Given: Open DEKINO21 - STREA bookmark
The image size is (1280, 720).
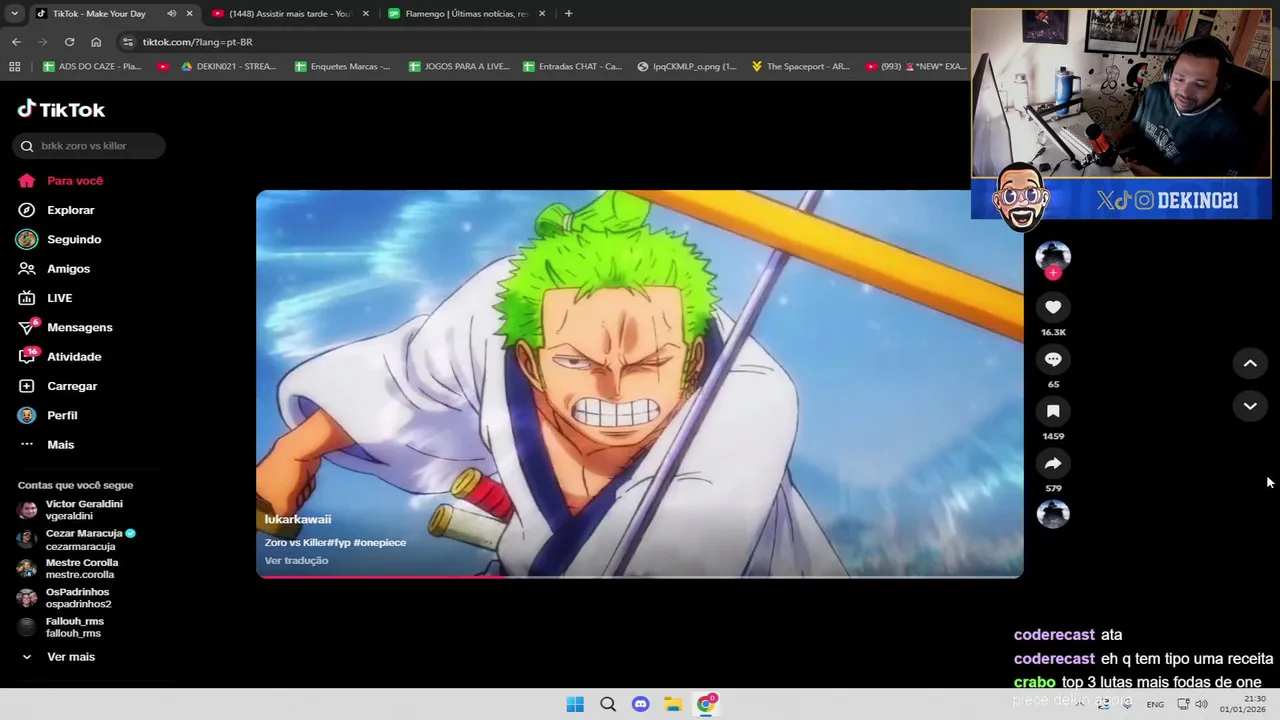Looking at the screenshot, I should click(x=229, y=67).
